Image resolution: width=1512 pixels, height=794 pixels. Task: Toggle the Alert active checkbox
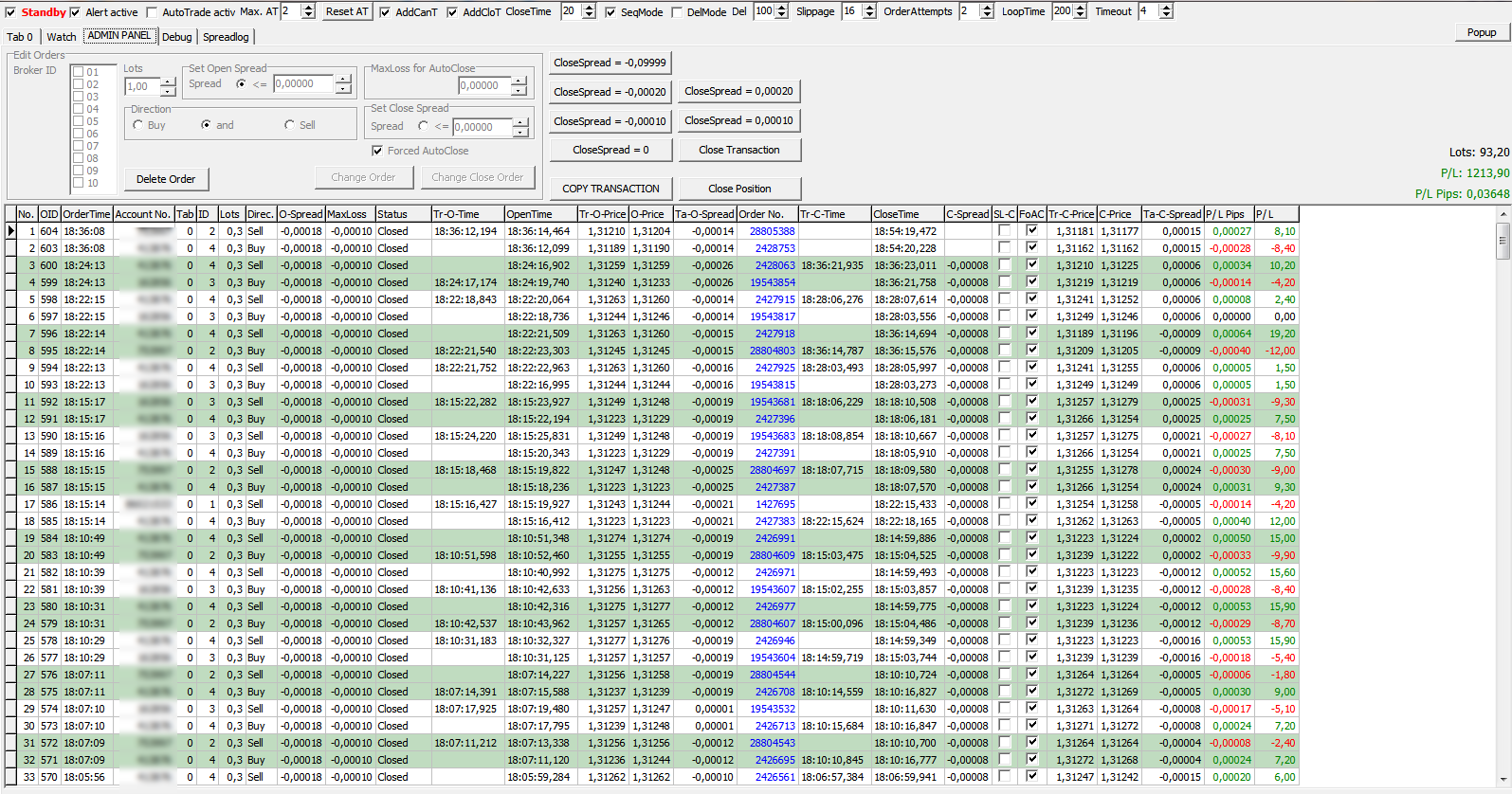coord(75,12)
